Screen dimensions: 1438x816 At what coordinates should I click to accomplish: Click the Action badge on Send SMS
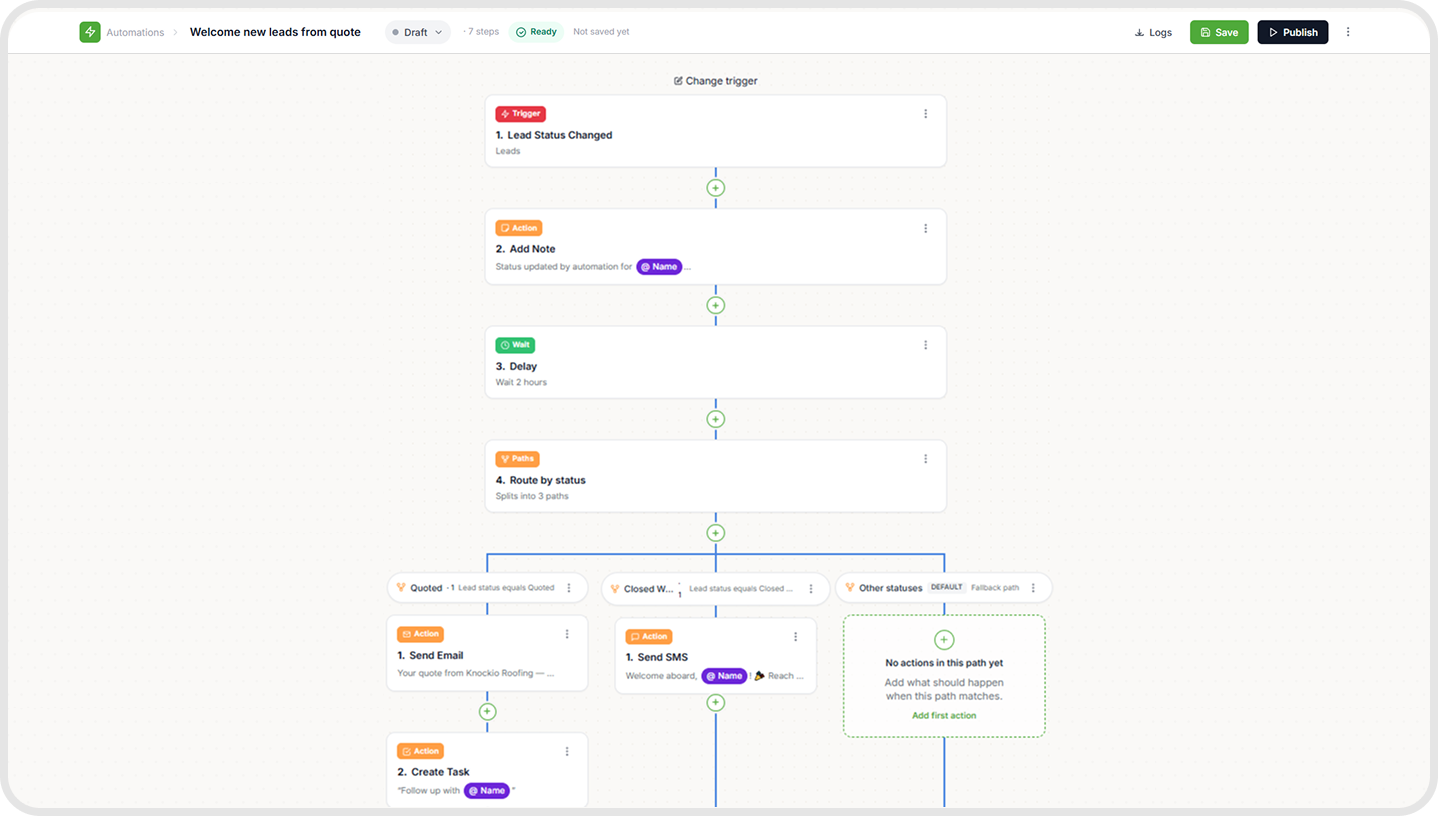(649, 637)
